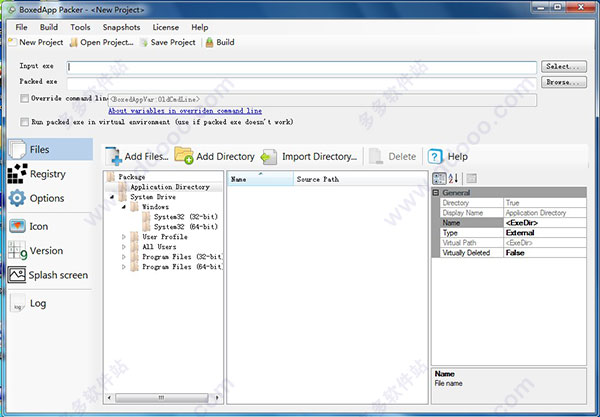Collapse the System Drive tree node
Viewport: 600px width, 417px height.
[x=112, y=197]
